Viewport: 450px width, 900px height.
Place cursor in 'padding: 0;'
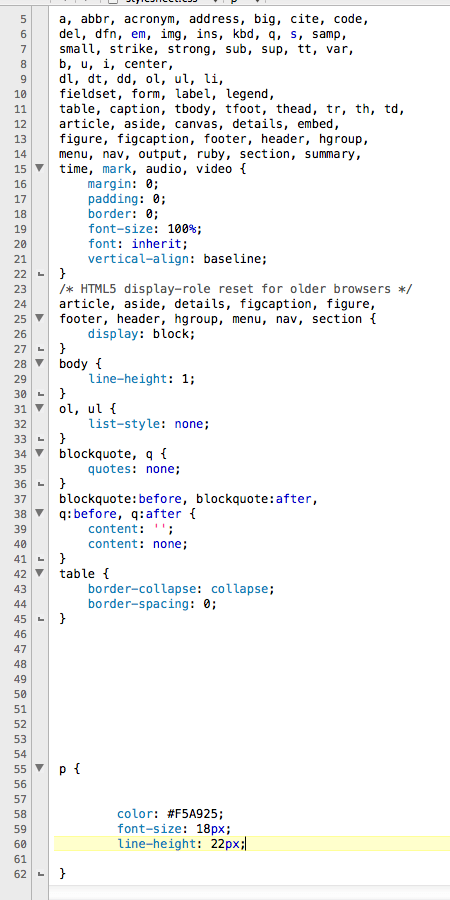tap(127, 199)
